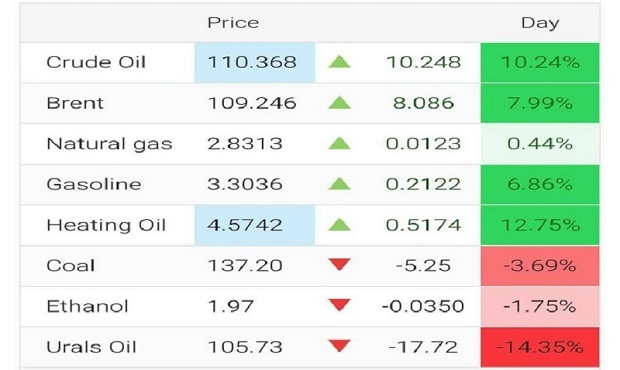Click the red down arrow for Coal
The height and width of the screenshot is (370, 620).
pyautogui.click(x=339, y=264)
